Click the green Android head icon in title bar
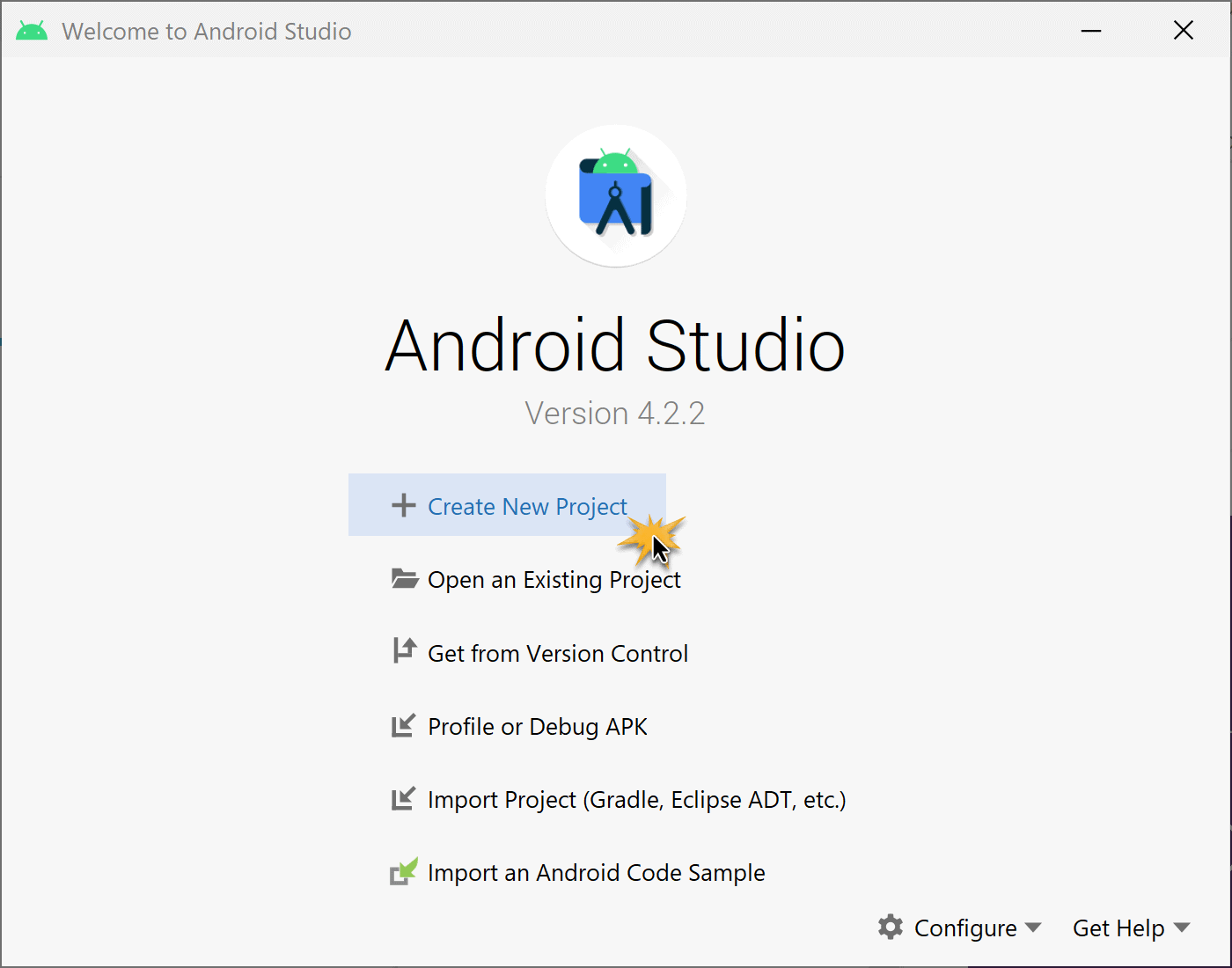Screen dimensions: 1232x968 32,31
